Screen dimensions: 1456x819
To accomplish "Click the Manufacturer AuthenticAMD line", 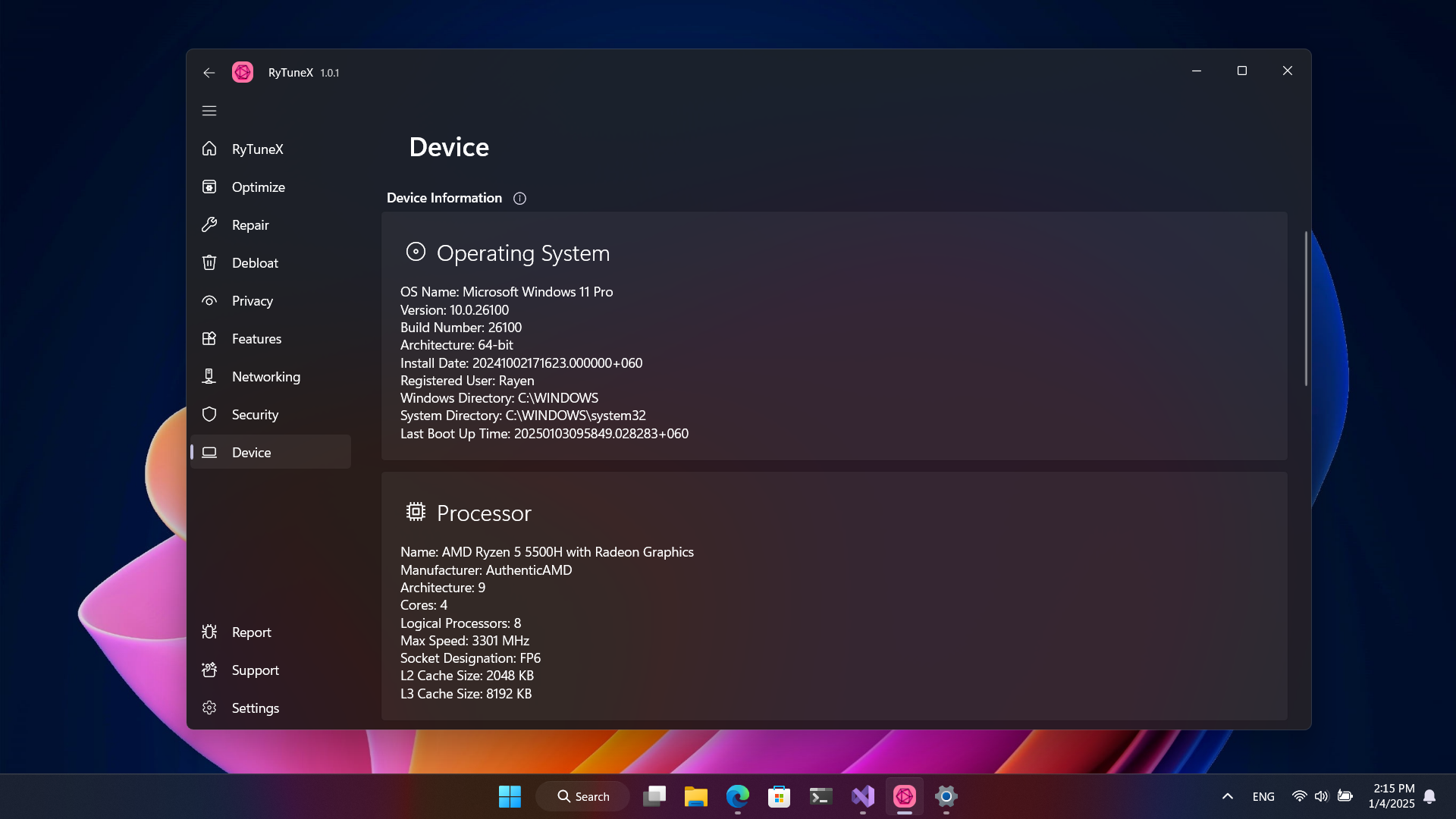I will [x=486, y=570].
